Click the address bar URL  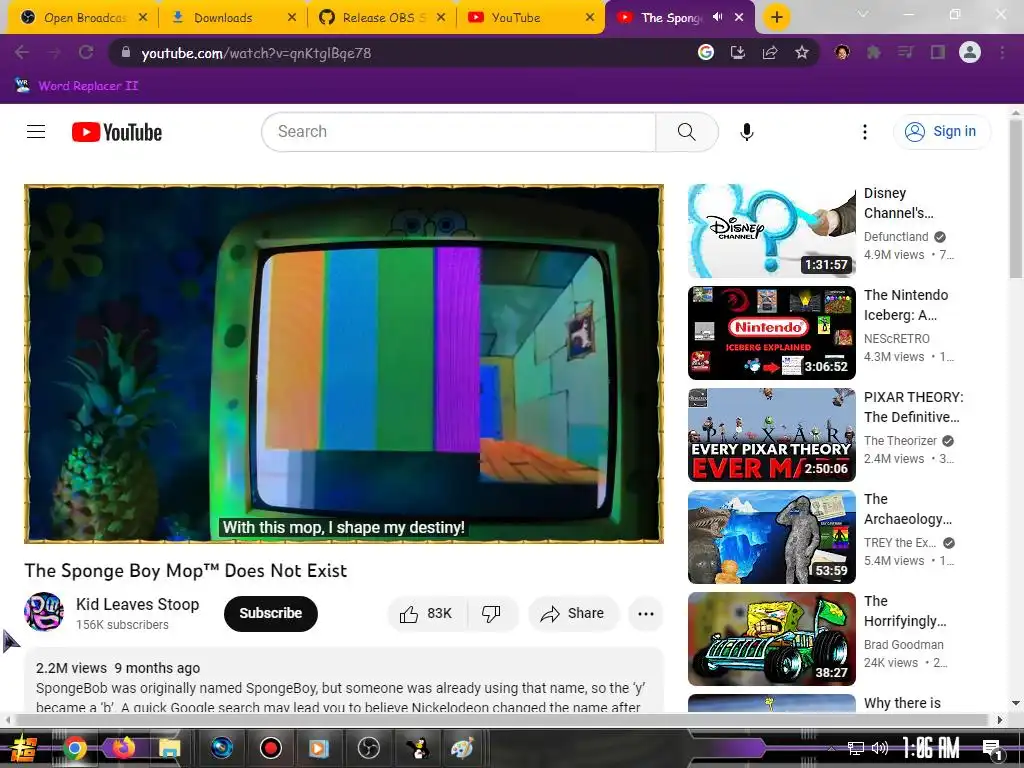tap(256, 53)
